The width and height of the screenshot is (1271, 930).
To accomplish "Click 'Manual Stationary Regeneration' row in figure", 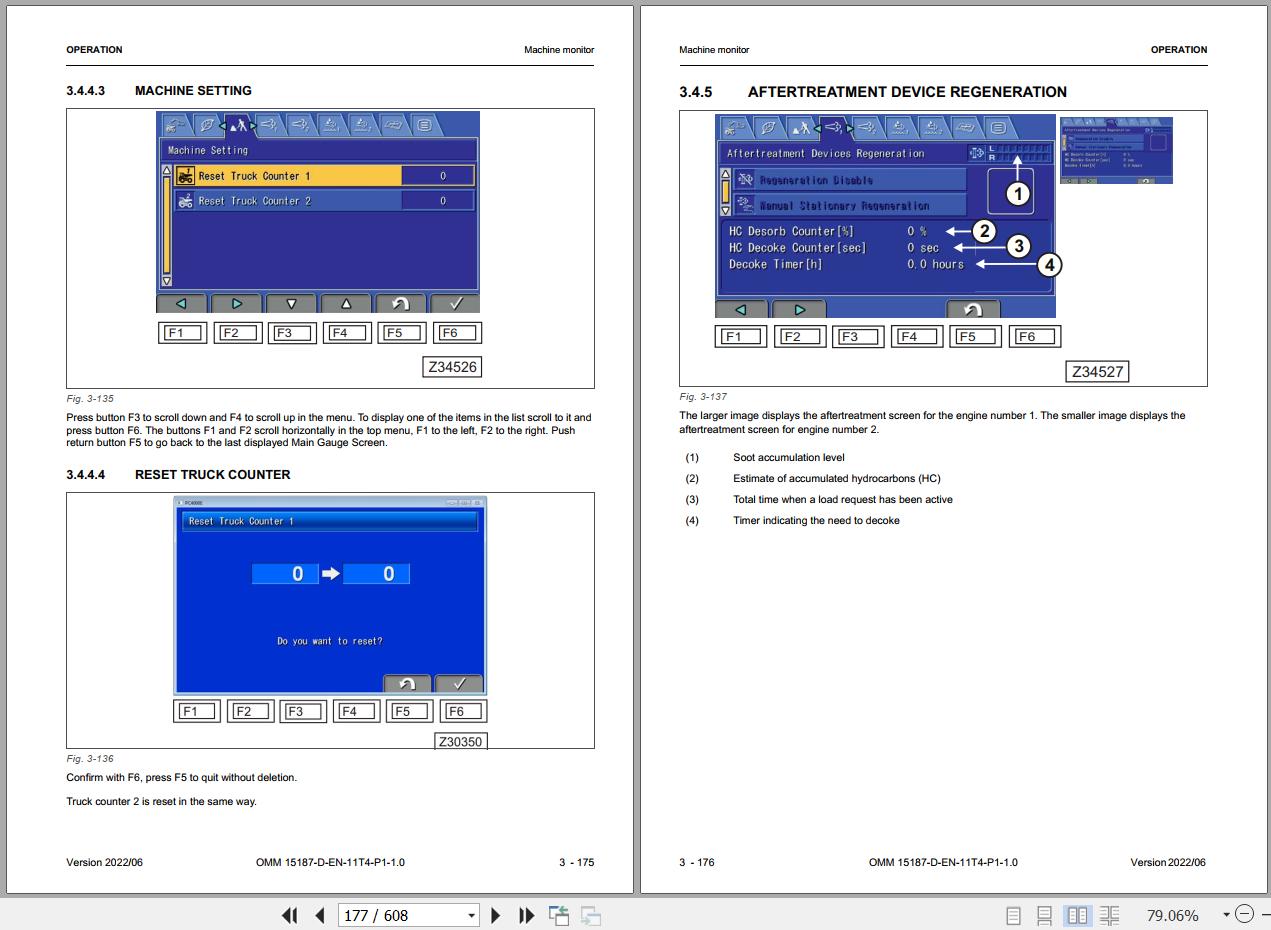I will click(x=850, y=205).
